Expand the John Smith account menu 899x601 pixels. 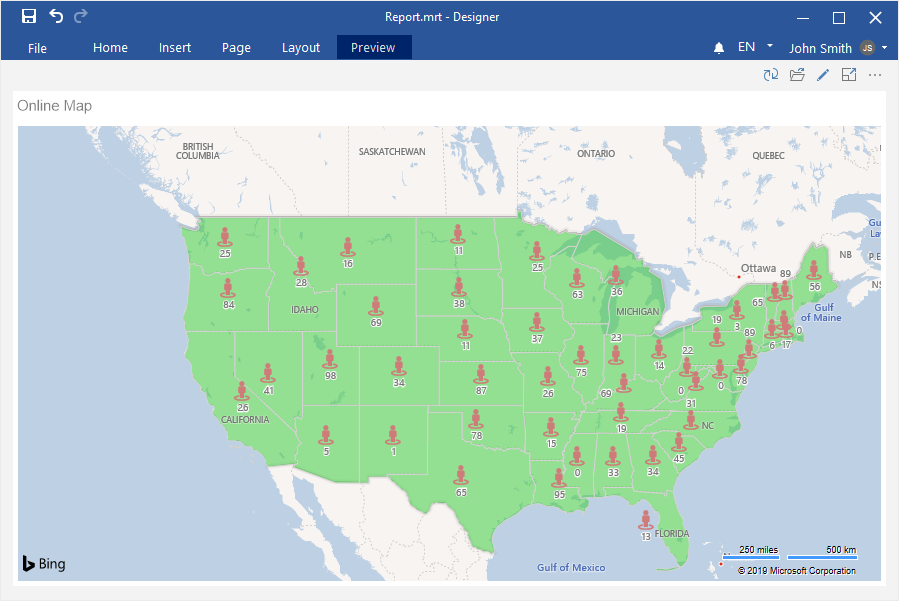coord(884,47)
